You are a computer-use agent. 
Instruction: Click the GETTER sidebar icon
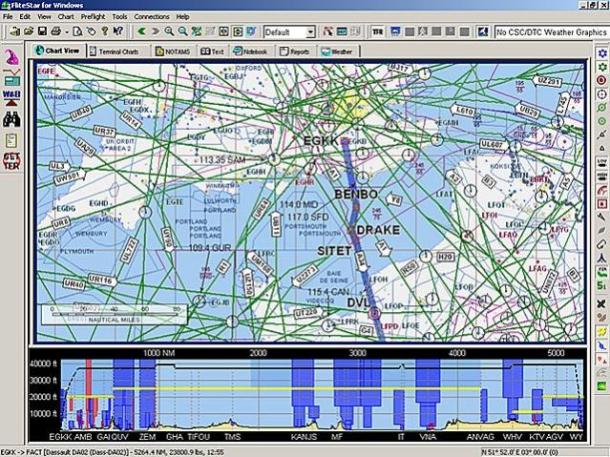[12, 161]
